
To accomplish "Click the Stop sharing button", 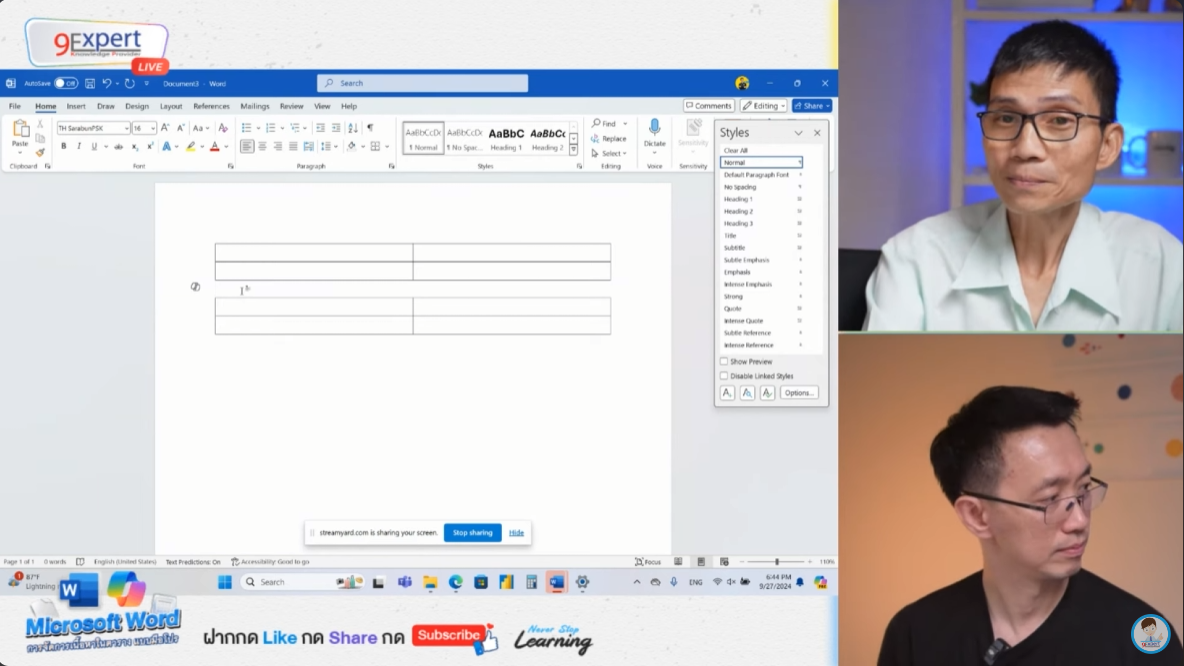I will (472, 533).
